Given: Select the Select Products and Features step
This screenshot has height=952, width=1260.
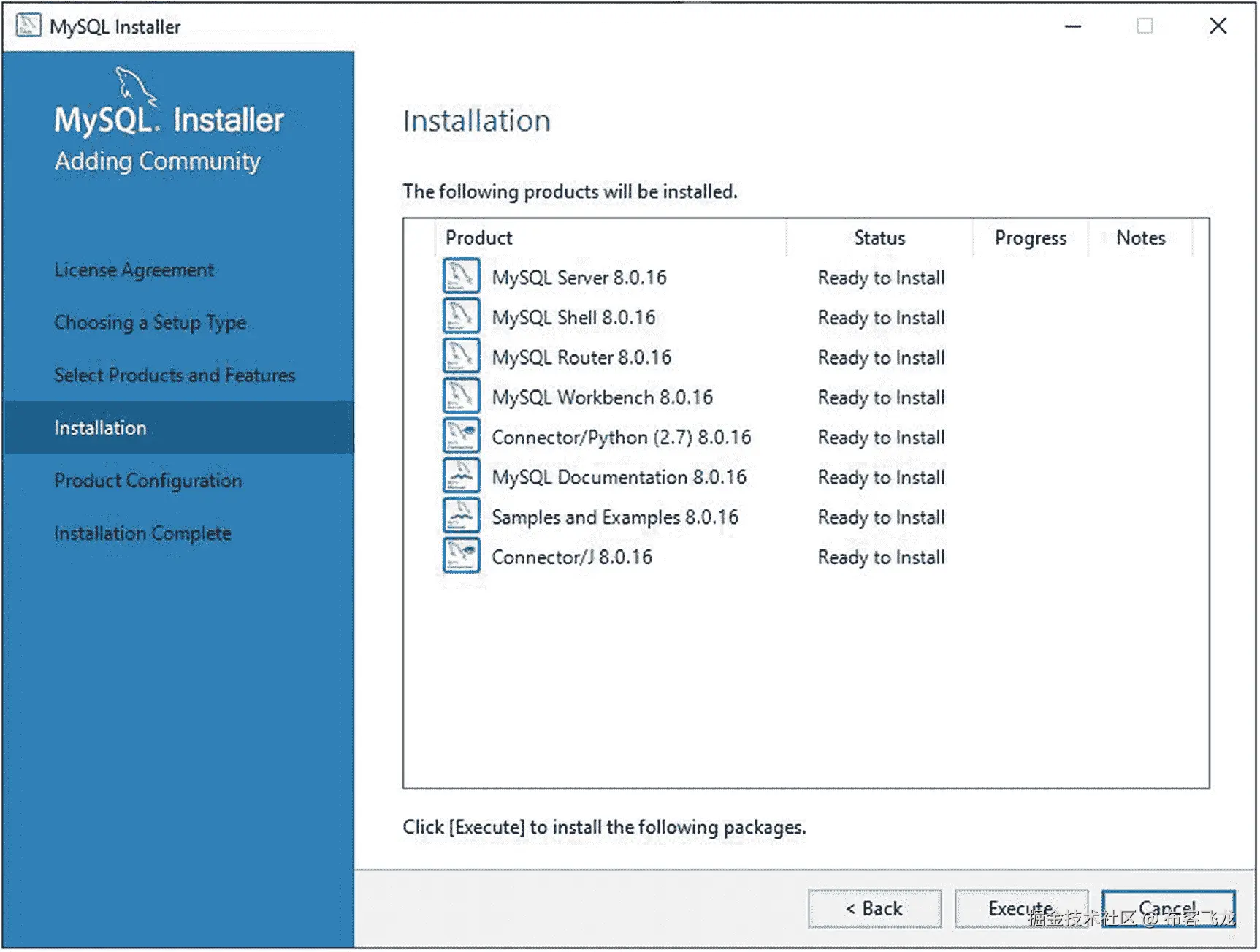Looking at the screenshot, I should (x=175, y=375).
